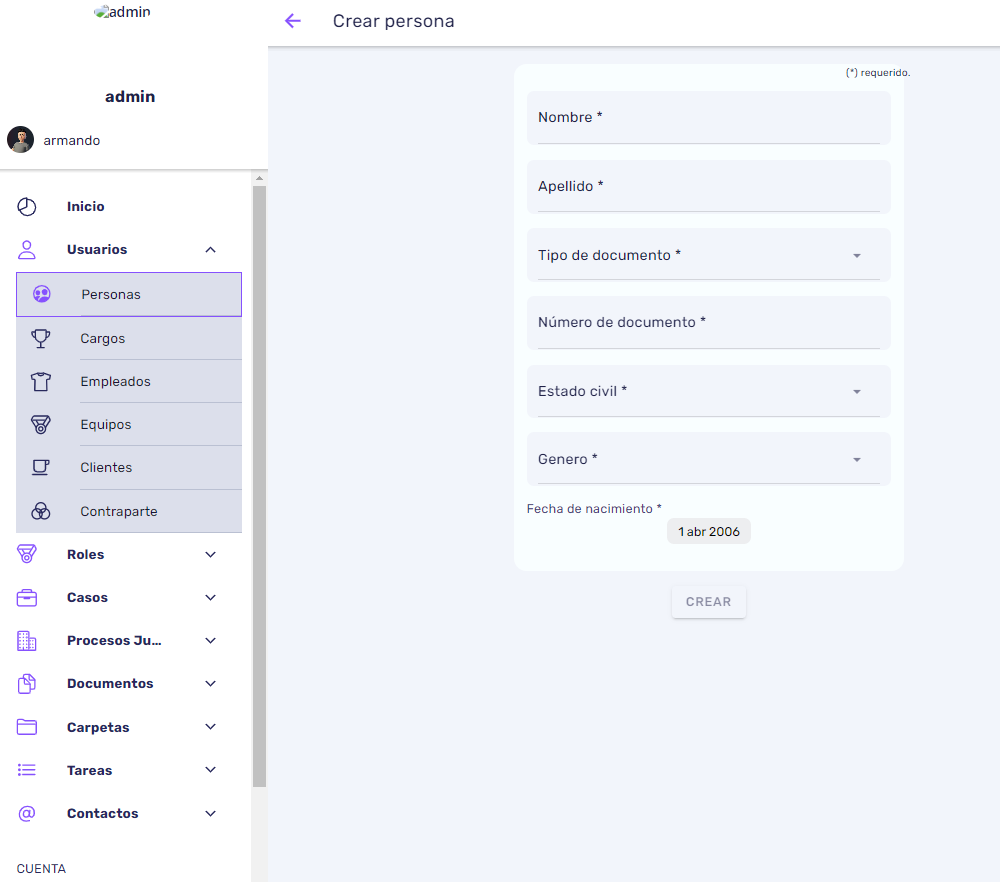
Task: Focus the Nombre input field
Action: [709, 117]
